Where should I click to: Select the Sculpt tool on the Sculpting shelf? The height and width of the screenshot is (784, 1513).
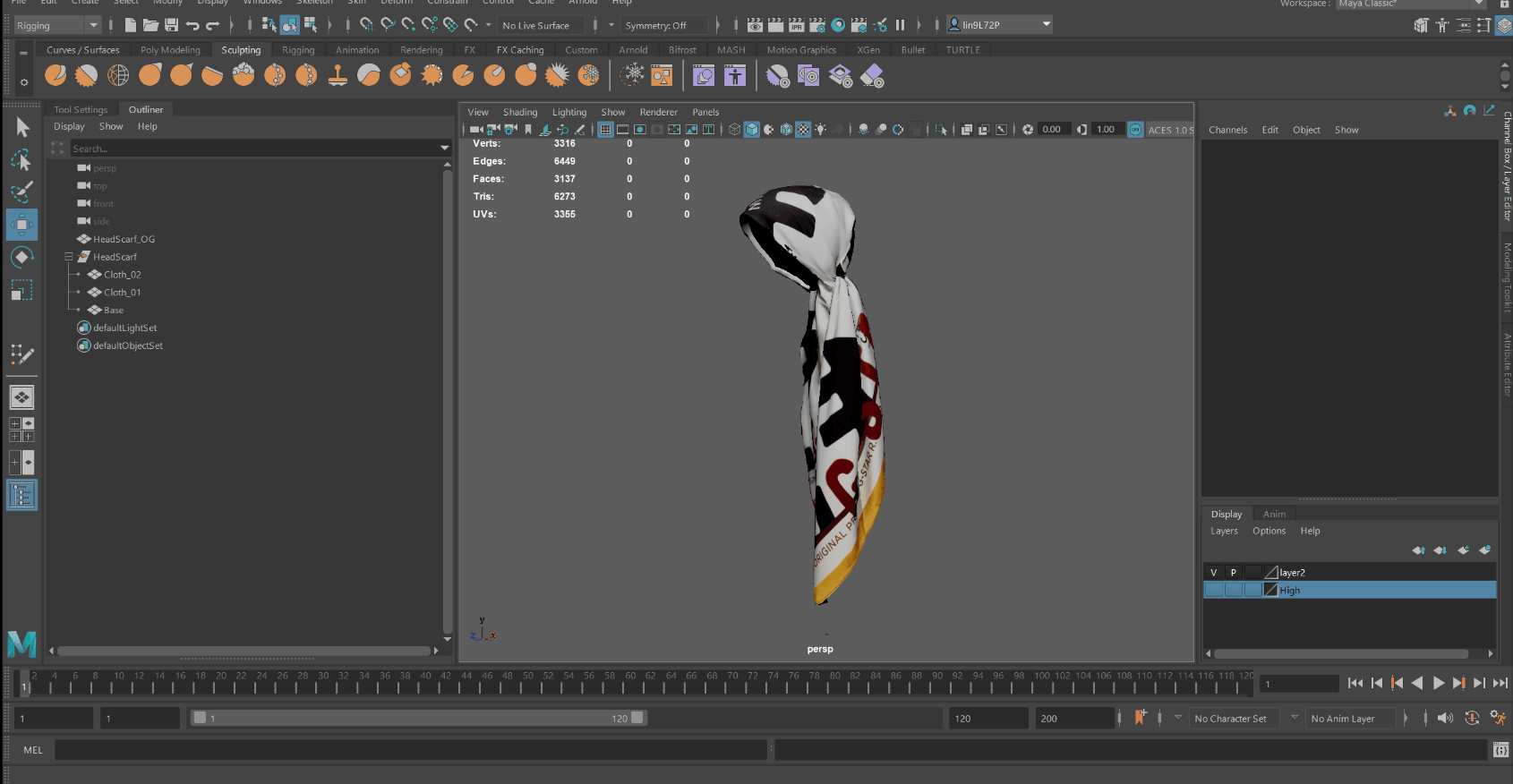(56, 76)
